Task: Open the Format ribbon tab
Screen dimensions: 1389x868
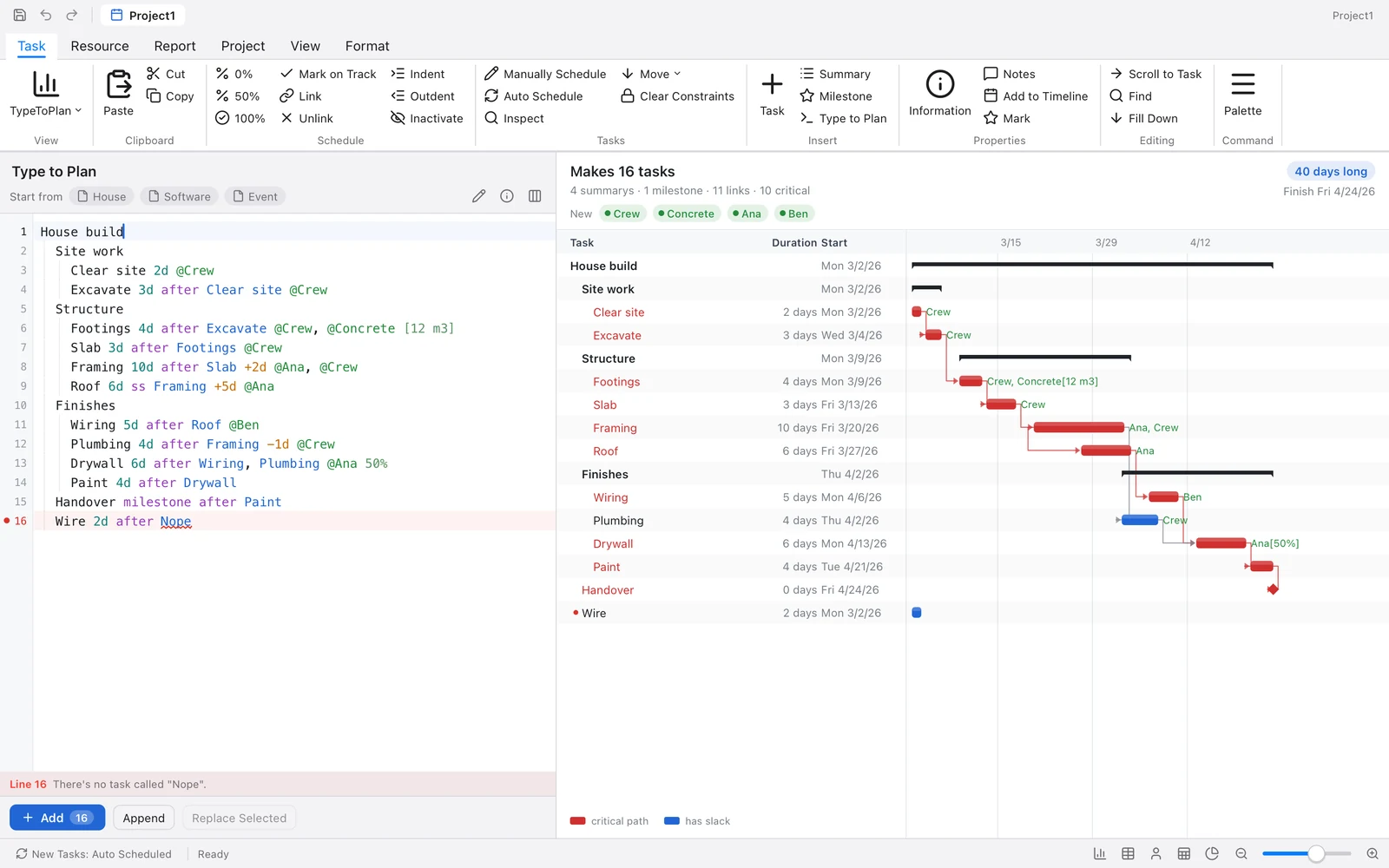Action: (x=367, y=46)
